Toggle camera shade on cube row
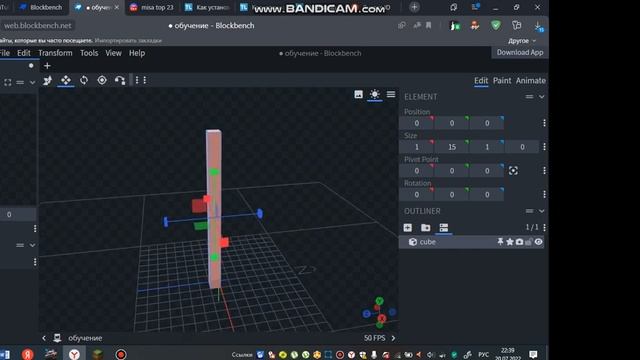 (x=519, y=242)
